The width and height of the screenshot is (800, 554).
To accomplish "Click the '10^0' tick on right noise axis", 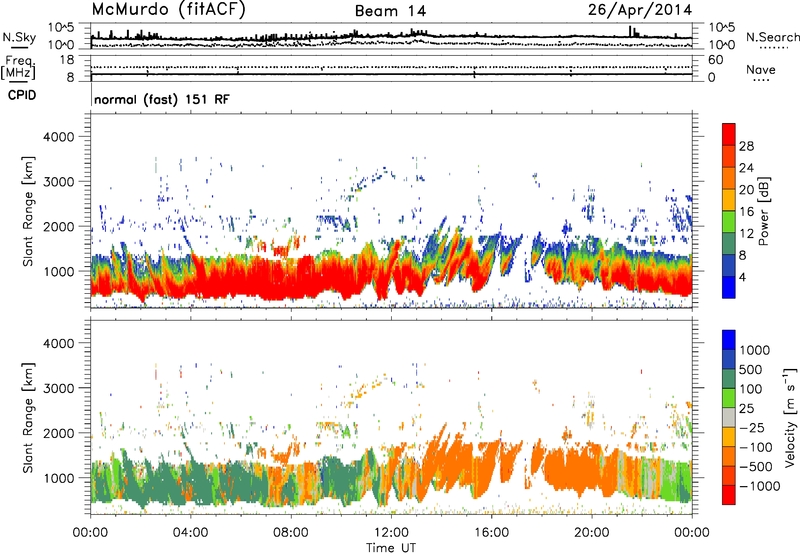I will 722,45.
